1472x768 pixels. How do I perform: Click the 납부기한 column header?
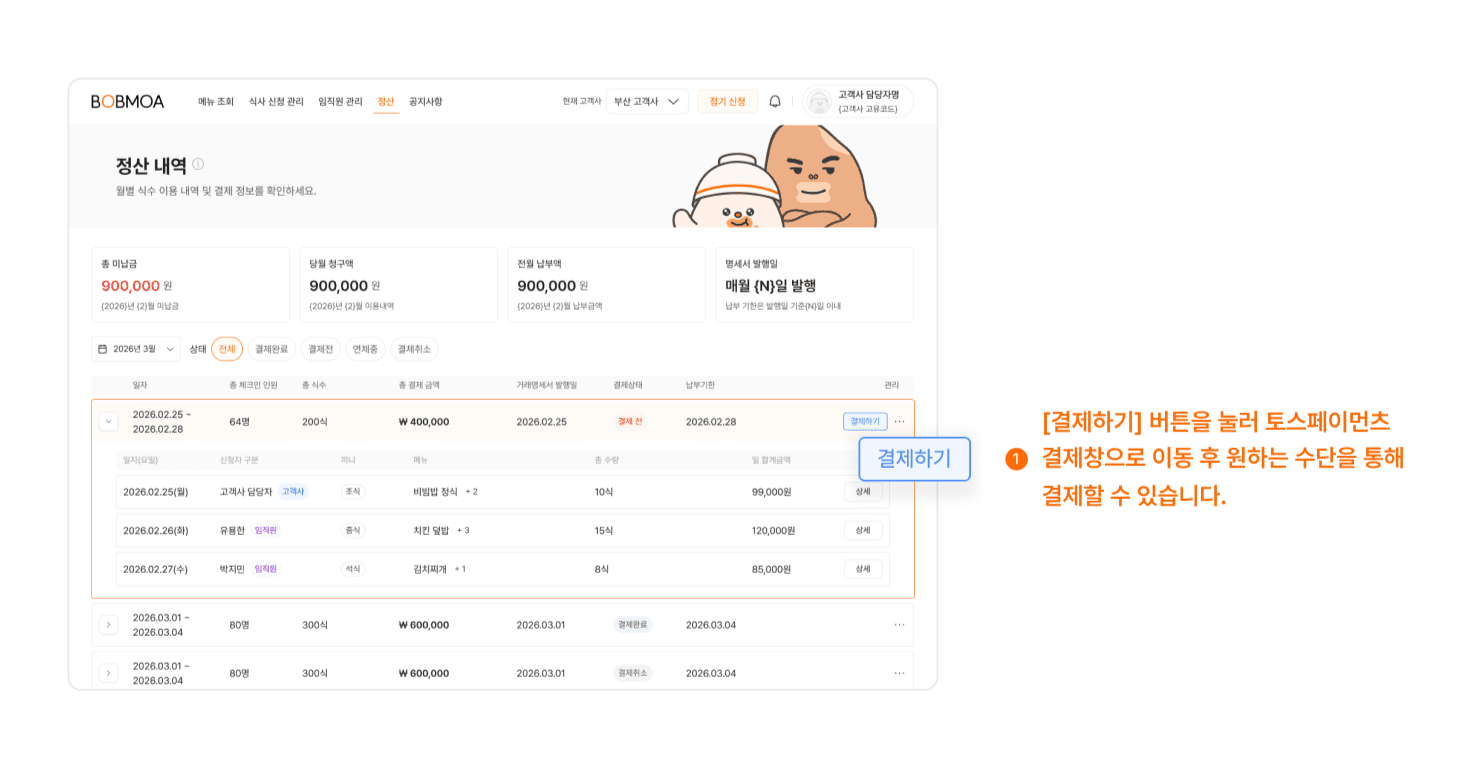(700, 385)
